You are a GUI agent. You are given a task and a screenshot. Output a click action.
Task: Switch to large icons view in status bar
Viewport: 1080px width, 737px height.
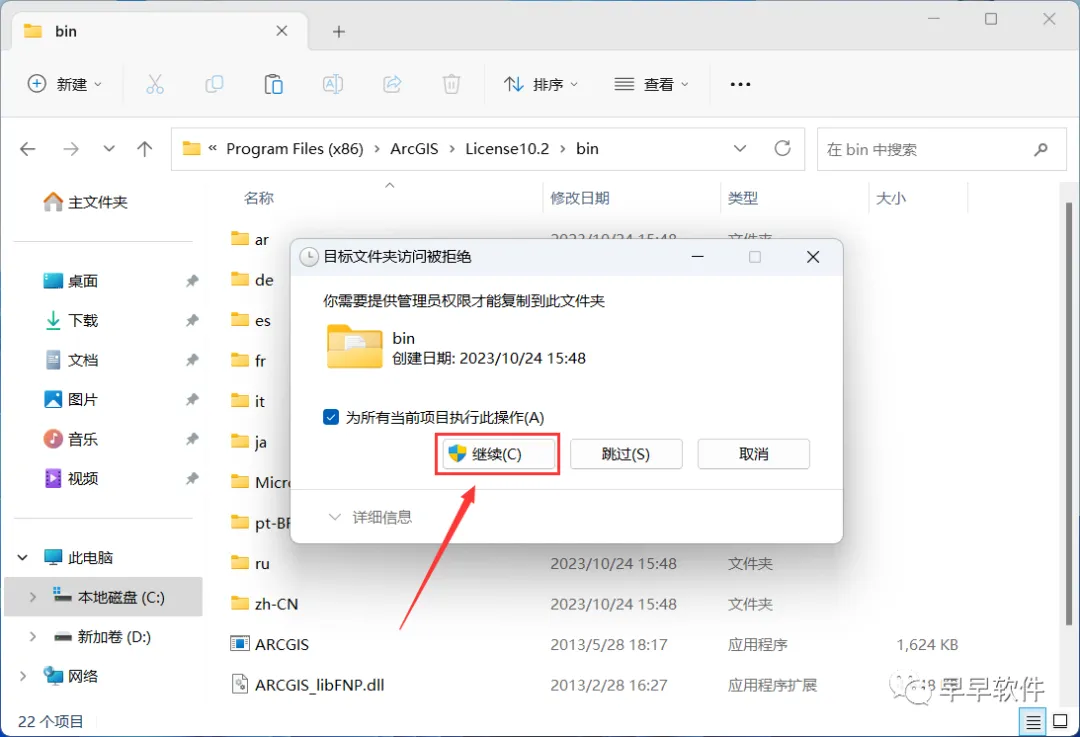click(1061, 722)
